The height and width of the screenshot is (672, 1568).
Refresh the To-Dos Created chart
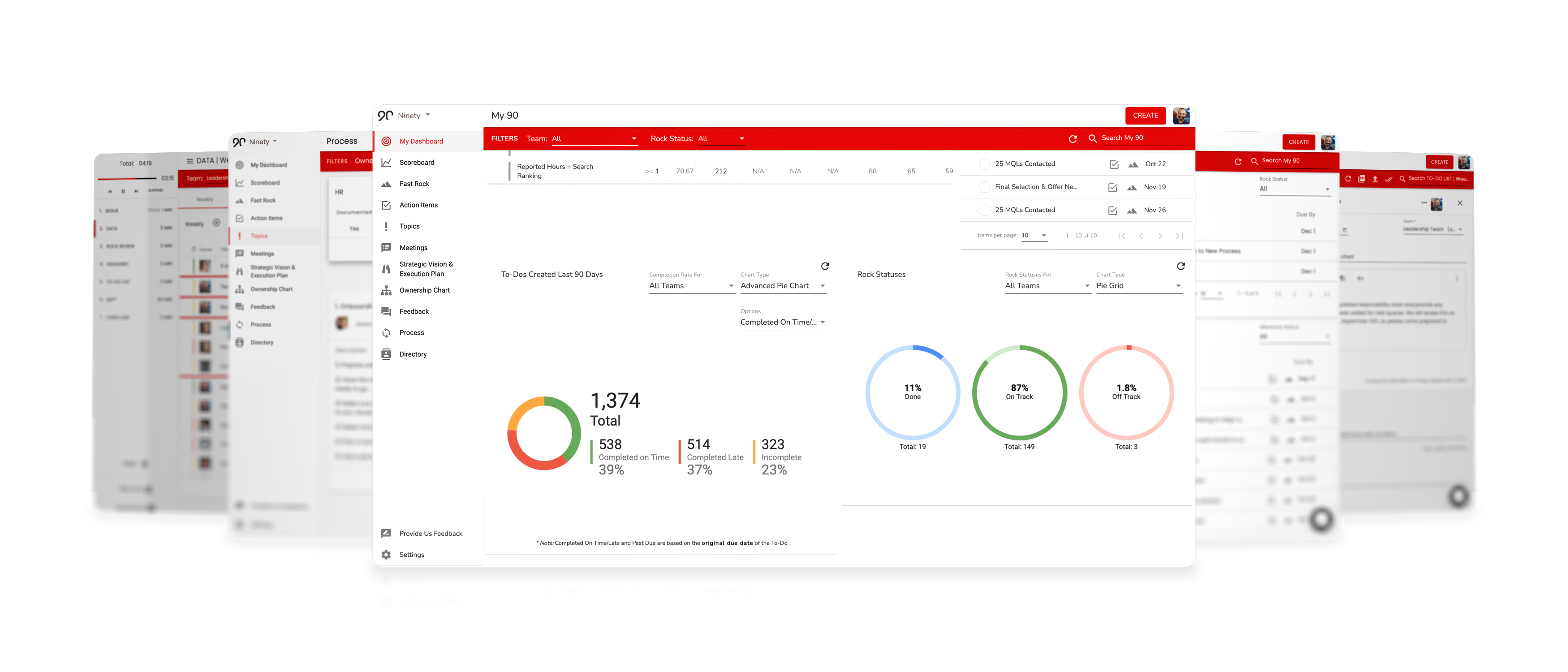point(825,266)
